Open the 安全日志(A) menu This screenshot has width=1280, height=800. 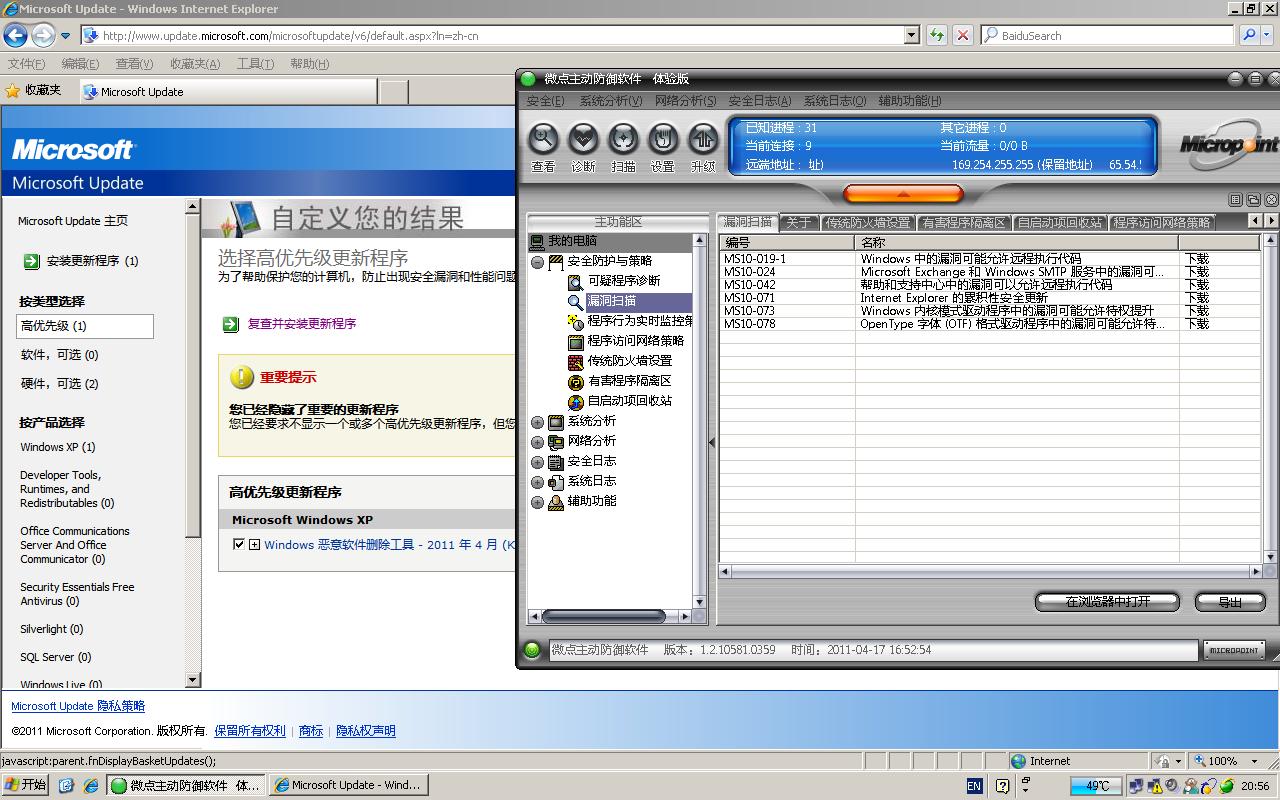point(759,101)
